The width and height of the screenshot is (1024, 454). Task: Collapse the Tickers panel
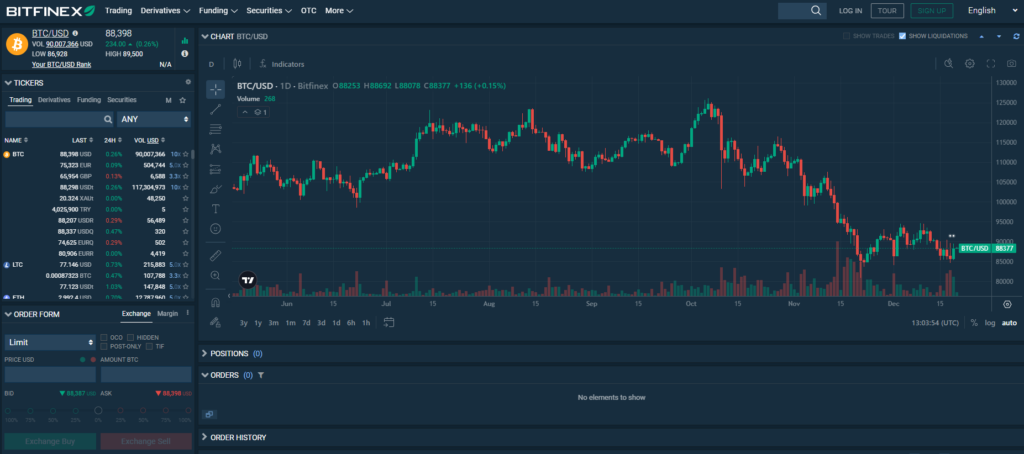click(8, 83)
